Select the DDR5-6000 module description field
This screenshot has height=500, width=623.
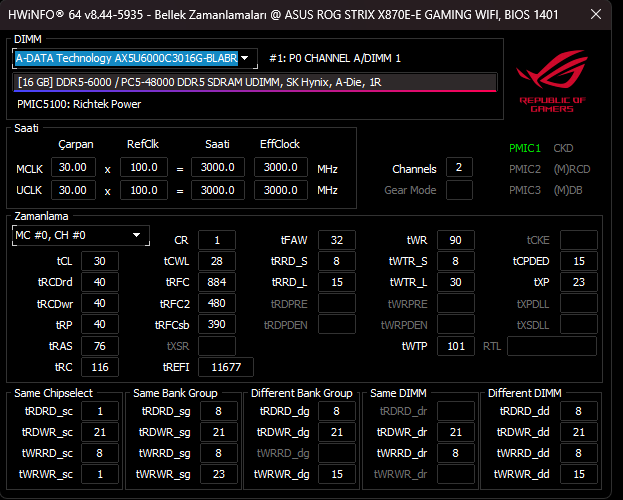pos(255,82)
